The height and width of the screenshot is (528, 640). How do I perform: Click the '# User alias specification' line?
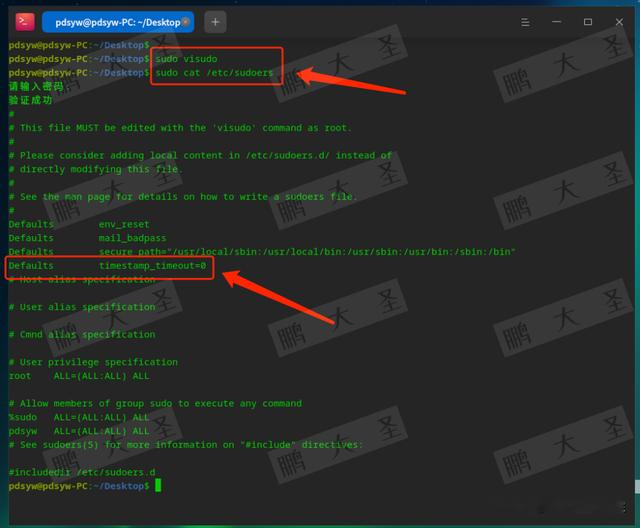pyautogui.click(x=82, y=307)
